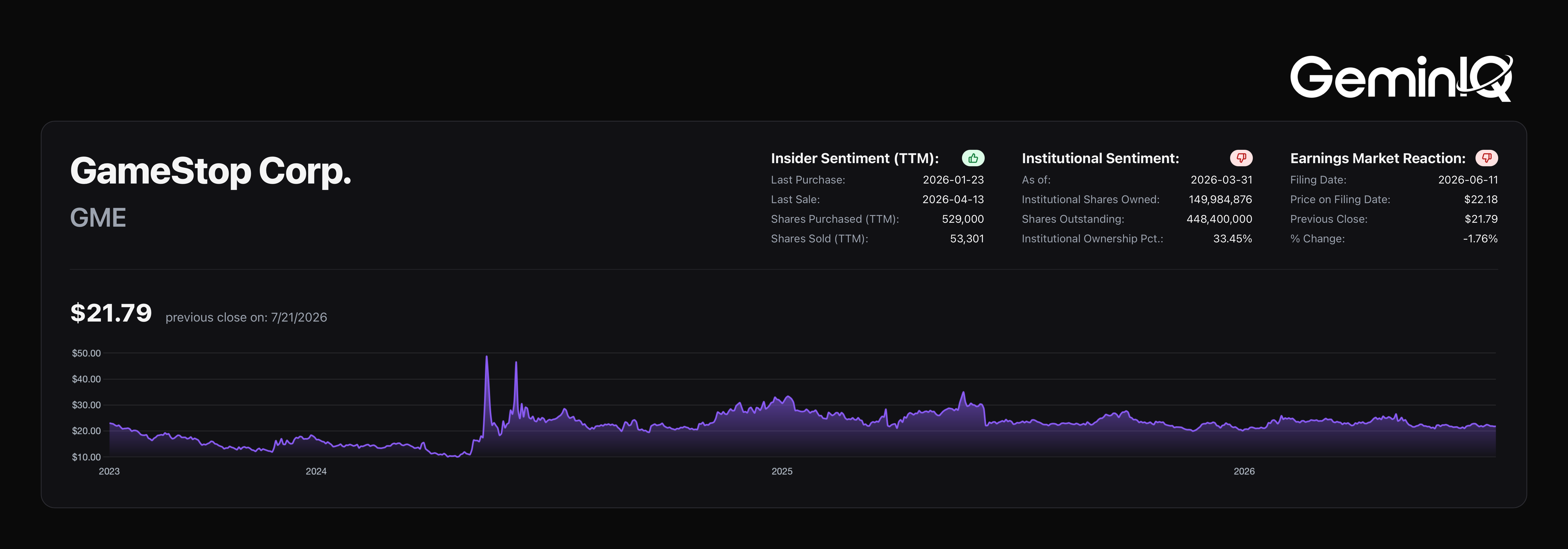The image size is (1568, 549).
Task: Click the Insider Sentiment (TTM) heading
Action: (855, 158)
